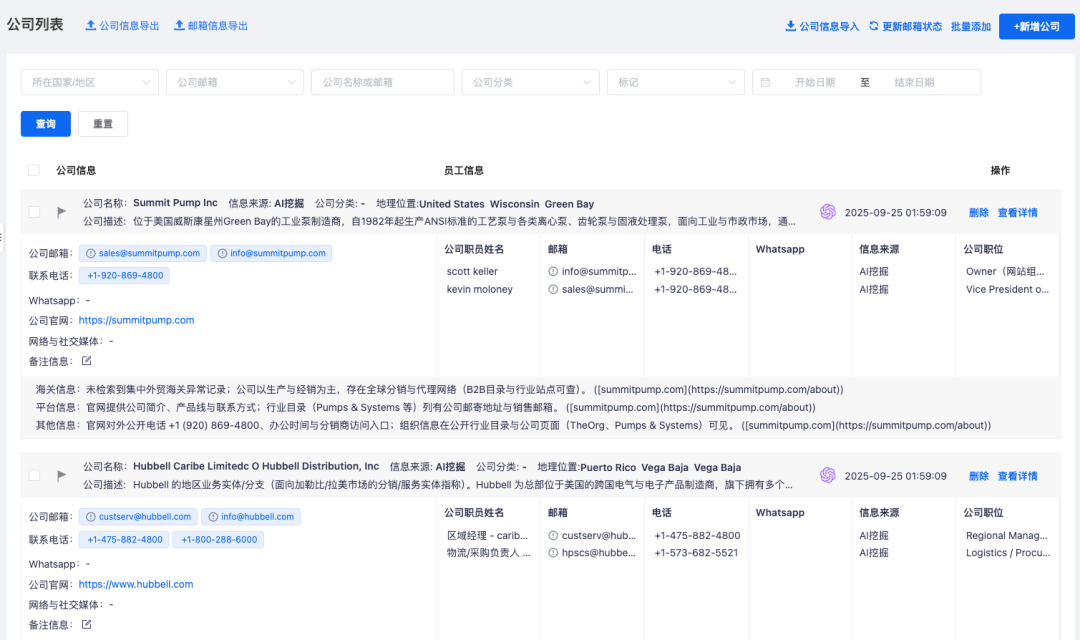The height and width of the screenshot is (640, 1080).
Task: Click the flag icon for Summit Pump Inc
Action: pyautogui.click(x=61, y=212)
